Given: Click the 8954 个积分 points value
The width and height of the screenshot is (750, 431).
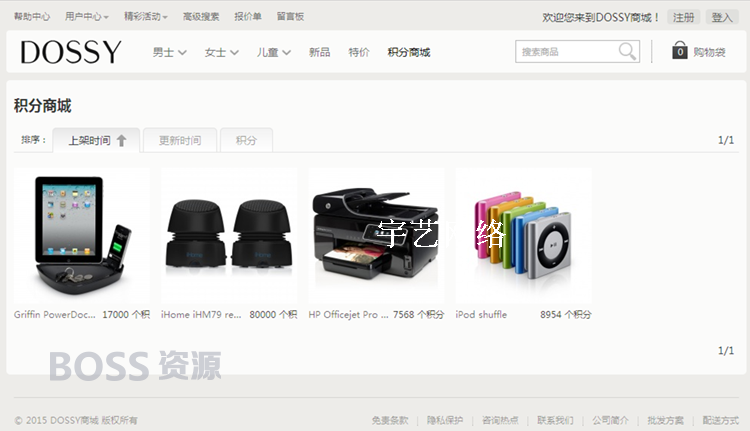Looking at the screenshot, I should tap(566, 315).
